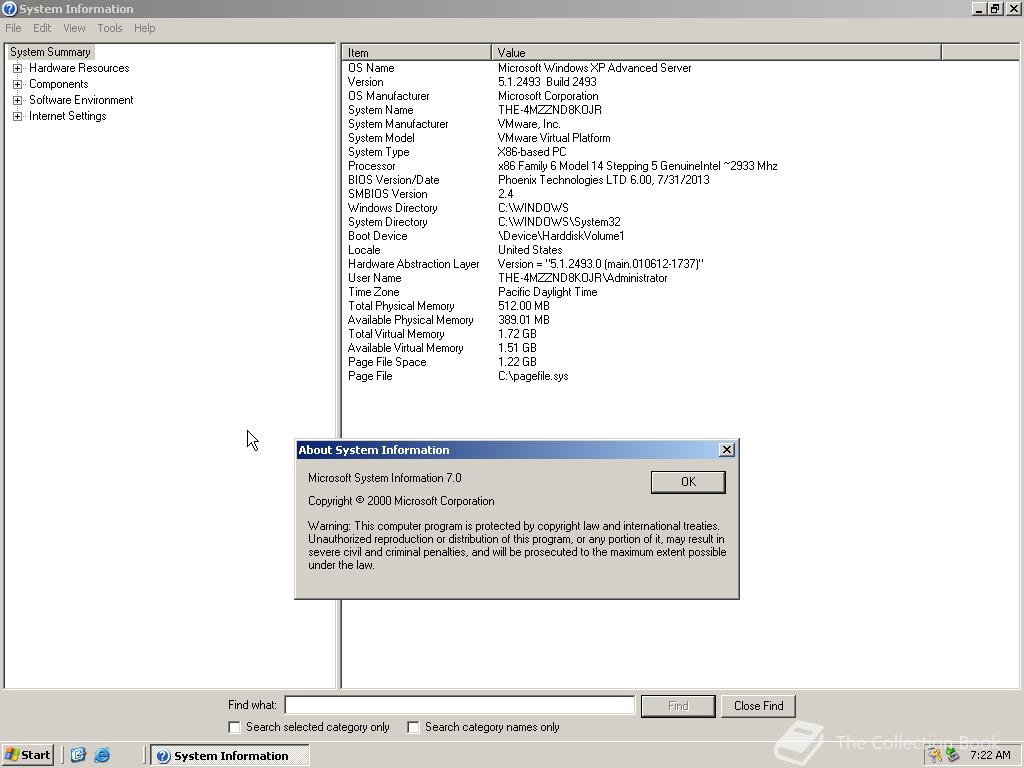
Task: Launch Internet Explorer from quick launch
Action: coord(102,755)
